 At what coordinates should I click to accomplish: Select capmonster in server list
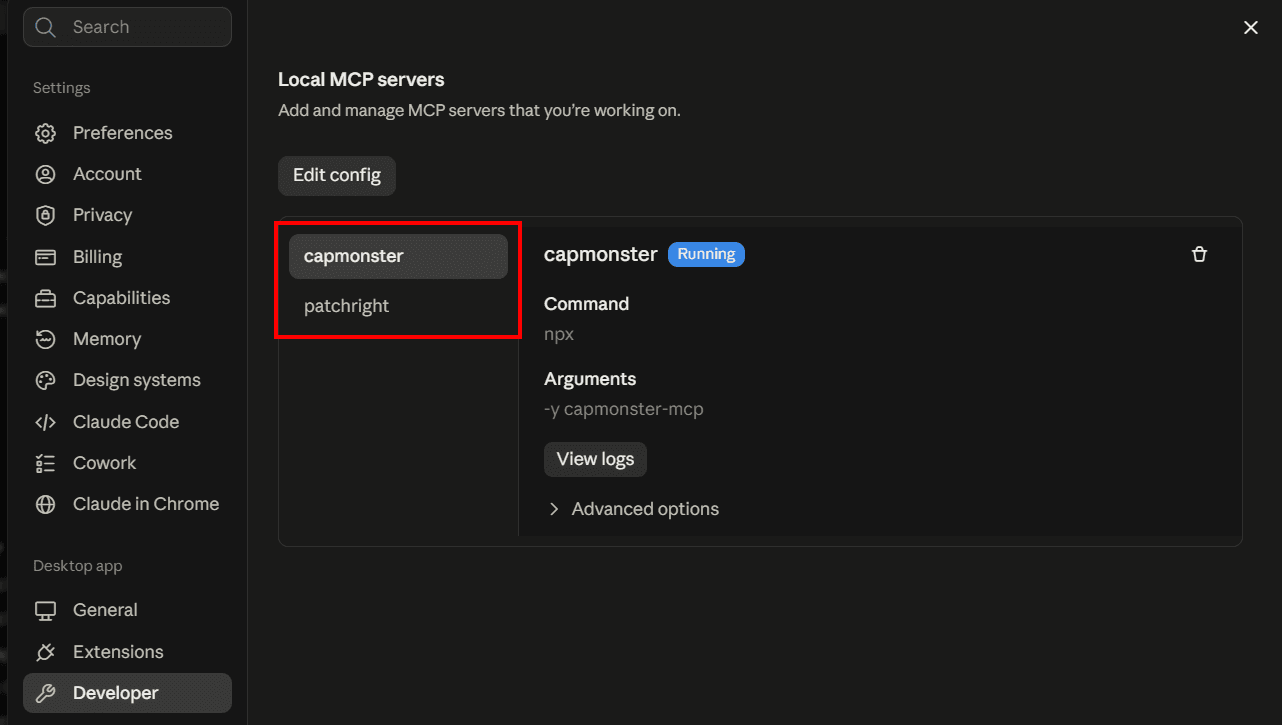pos(398,256)
